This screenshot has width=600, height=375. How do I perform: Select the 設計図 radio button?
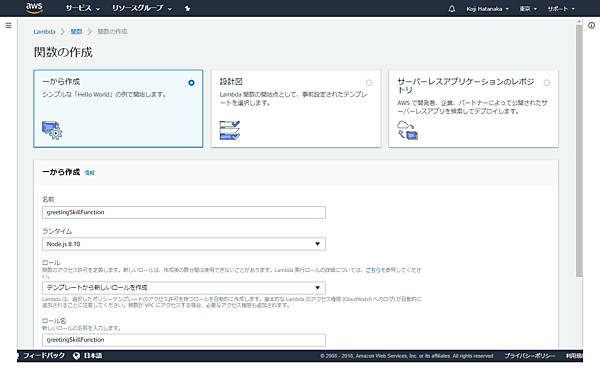tap(369, 83)
